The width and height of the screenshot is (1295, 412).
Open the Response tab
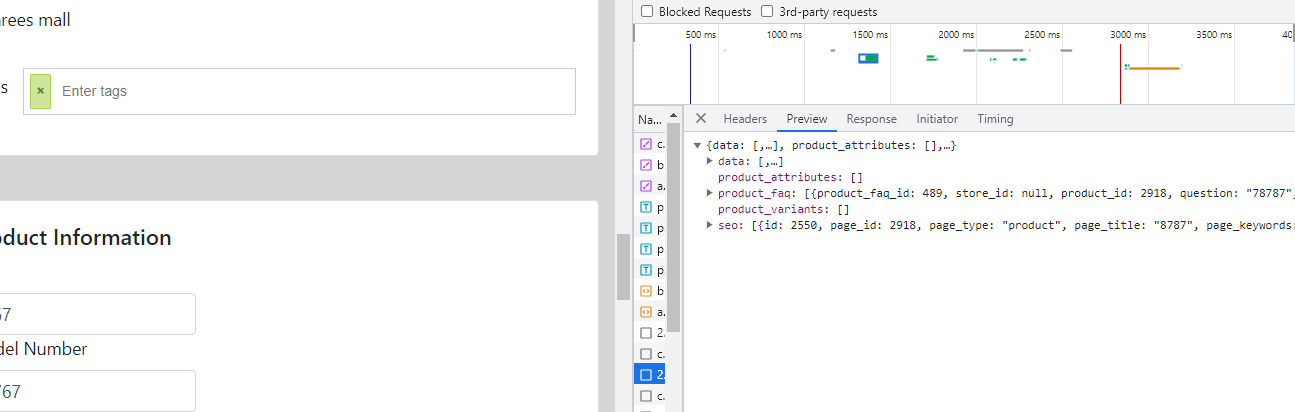[871, 119]
